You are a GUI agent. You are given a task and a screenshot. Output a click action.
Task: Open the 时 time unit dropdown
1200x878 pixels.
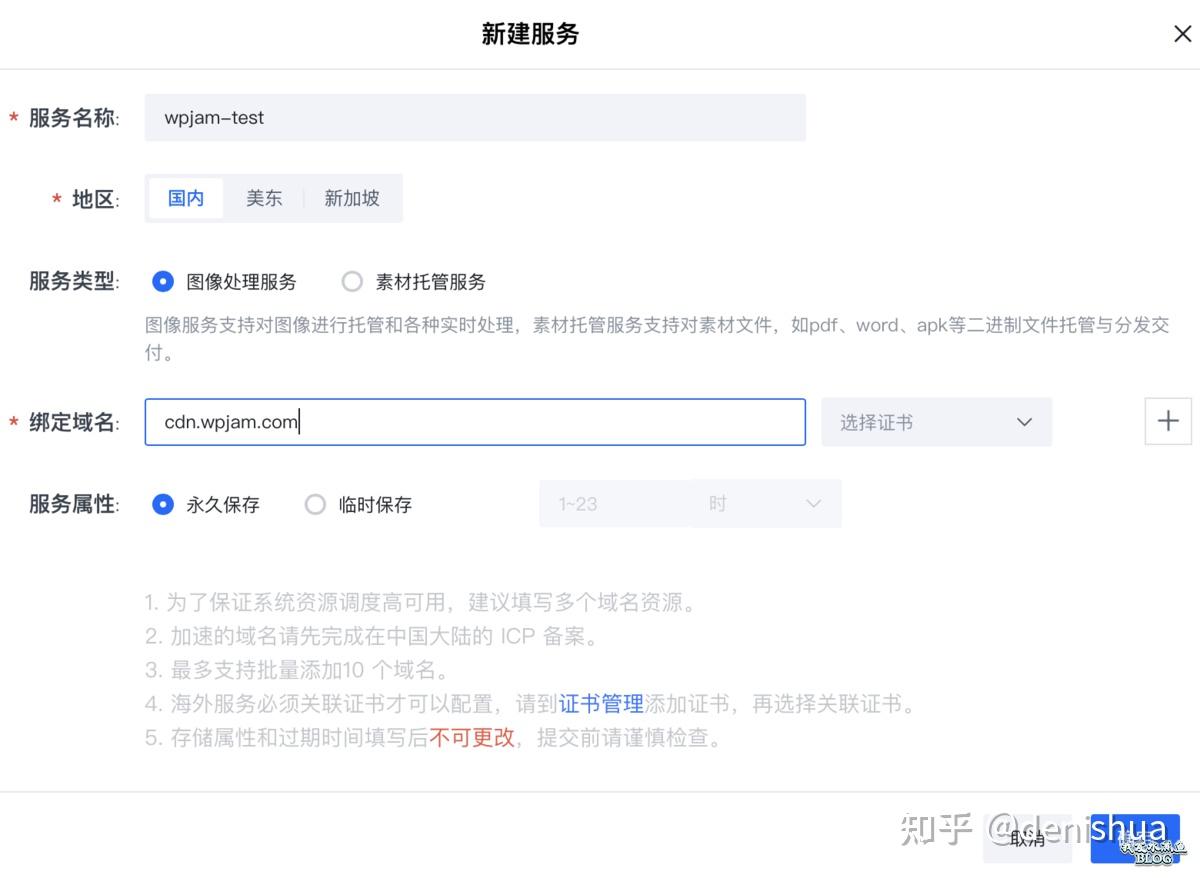click(x=766, y=503)
